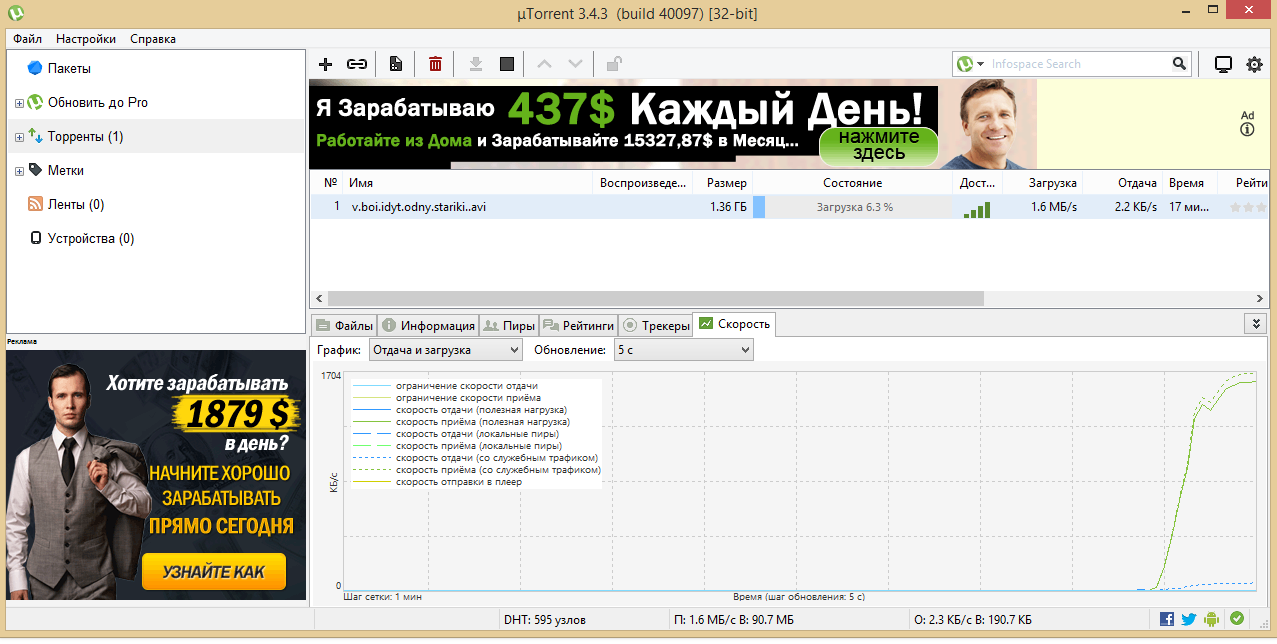Select Метки in the sidebar
1277x644 pixels.
[65, 170]
